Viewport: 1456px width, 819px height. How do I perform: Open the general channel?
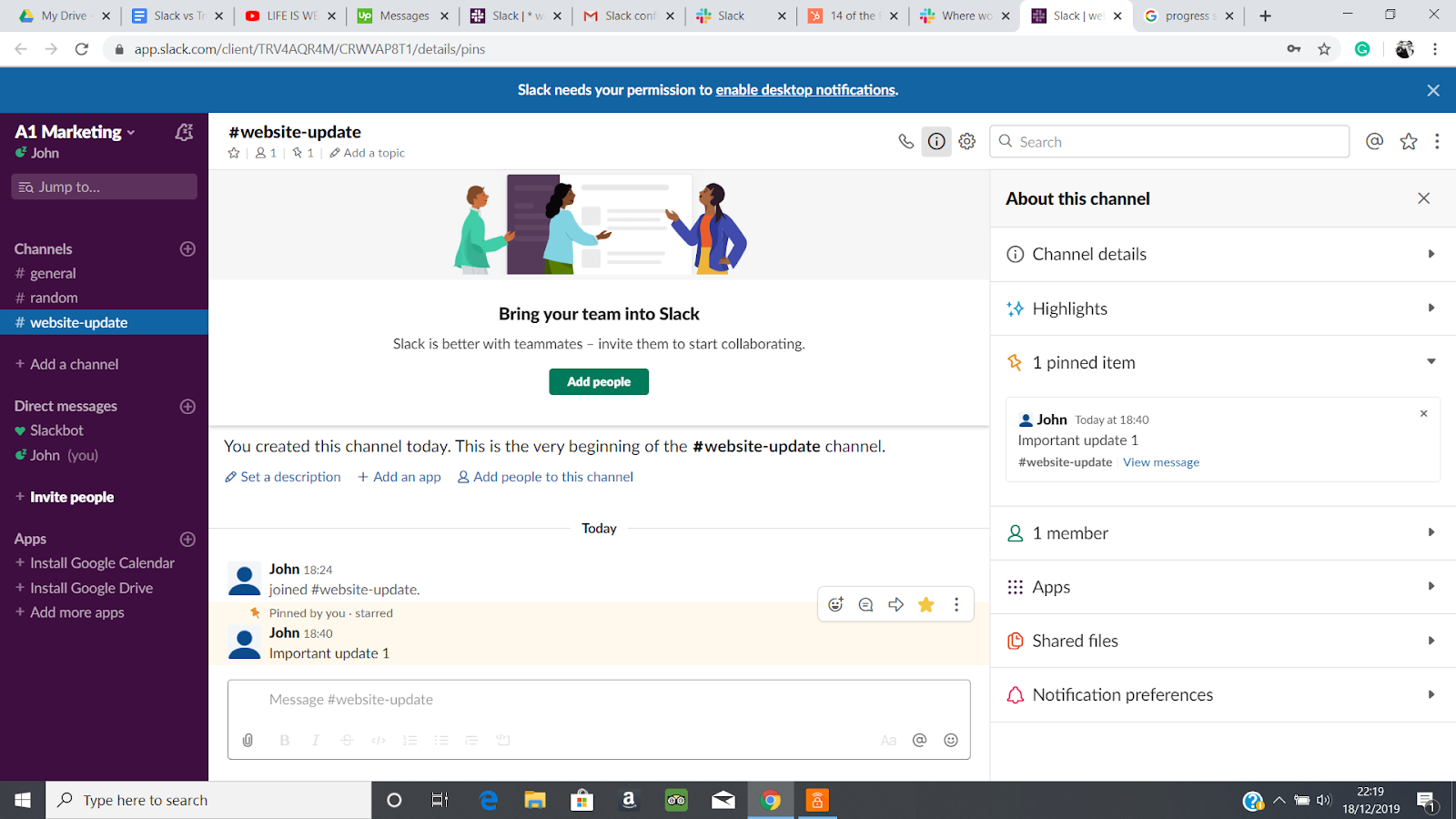point(104,273)
